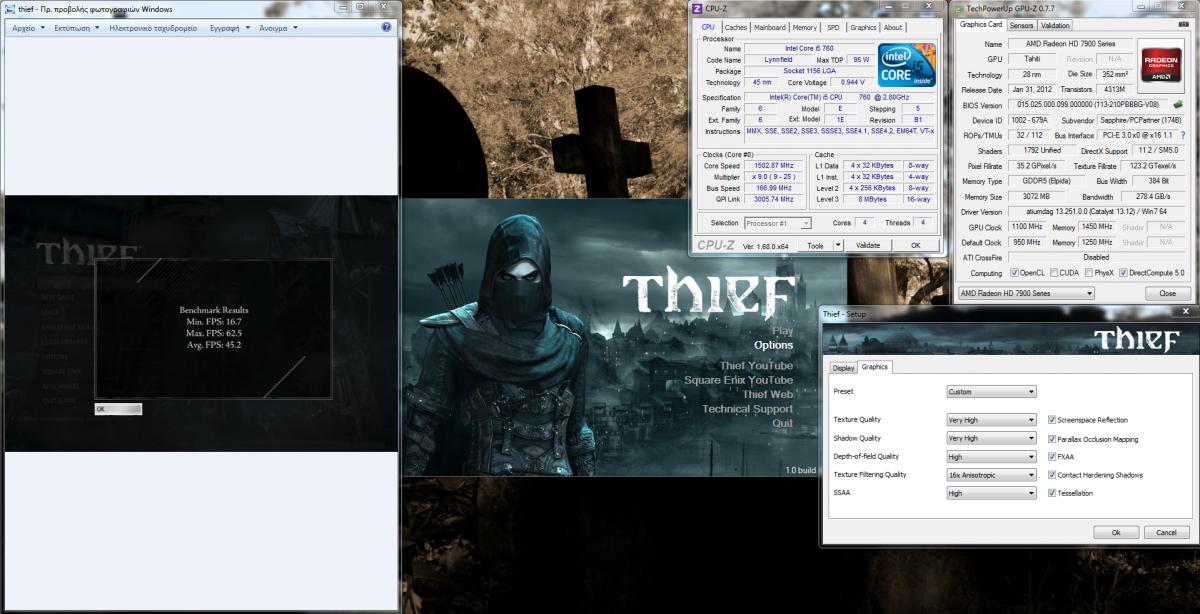Switch to the Caches tab in CPU-Z
1200x614 pixels.
coord(735,28)
